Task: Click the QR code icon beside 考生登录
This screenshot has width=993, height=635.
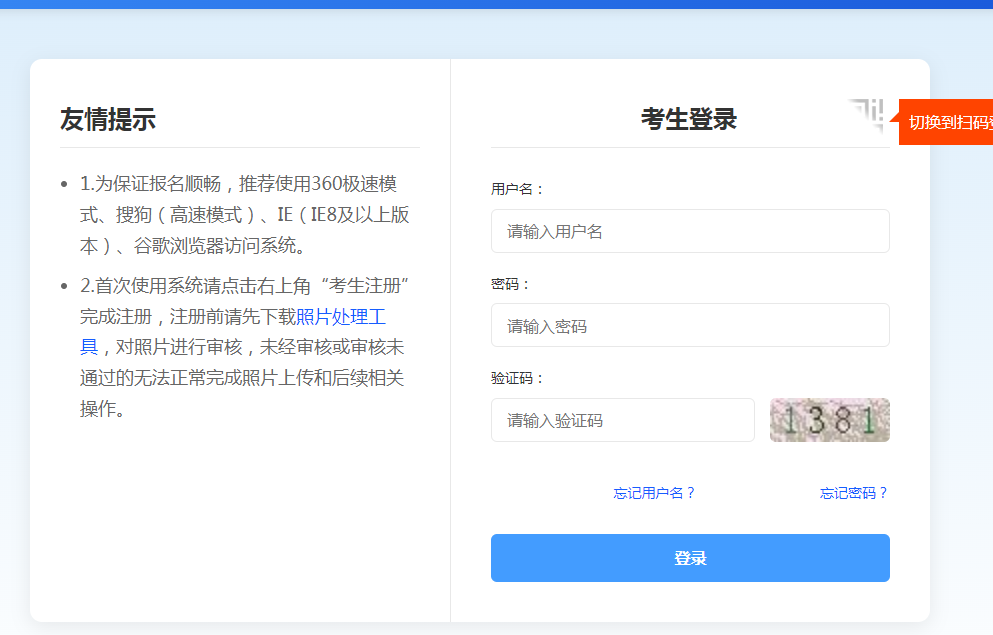Action: [868, 117]
